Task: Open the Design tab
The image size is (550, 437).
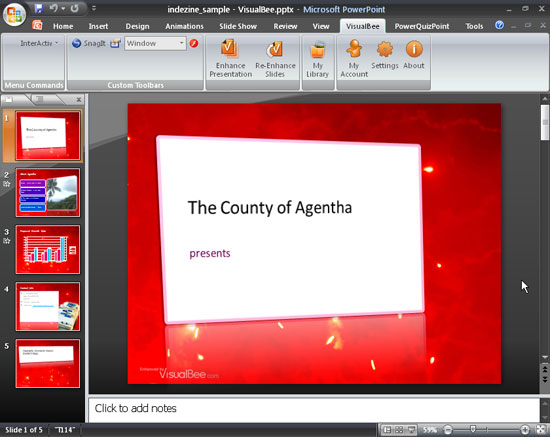Action: coord(138,26)
